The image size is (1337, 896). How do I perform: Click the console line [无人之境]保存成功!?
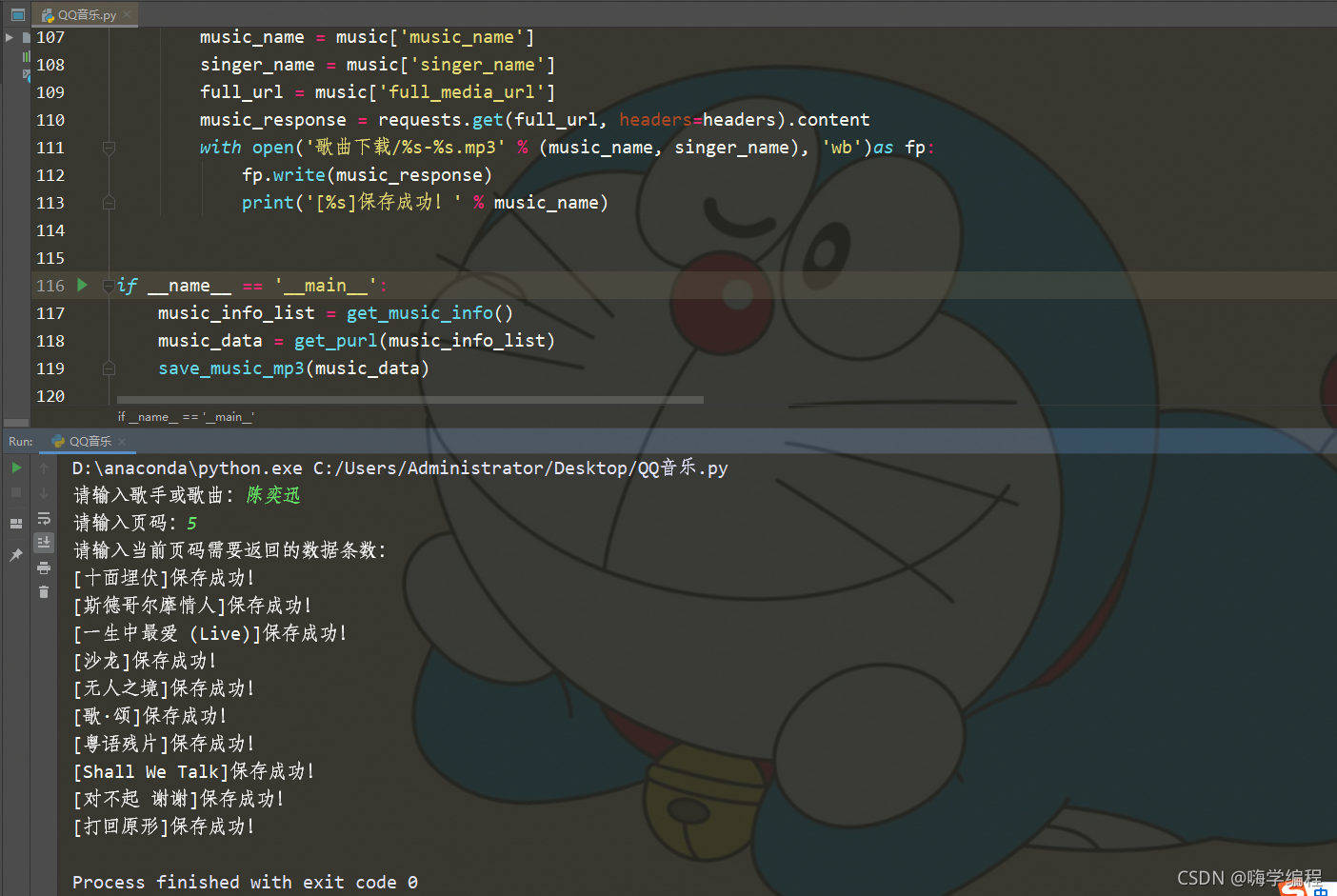[x=164, y=688]
